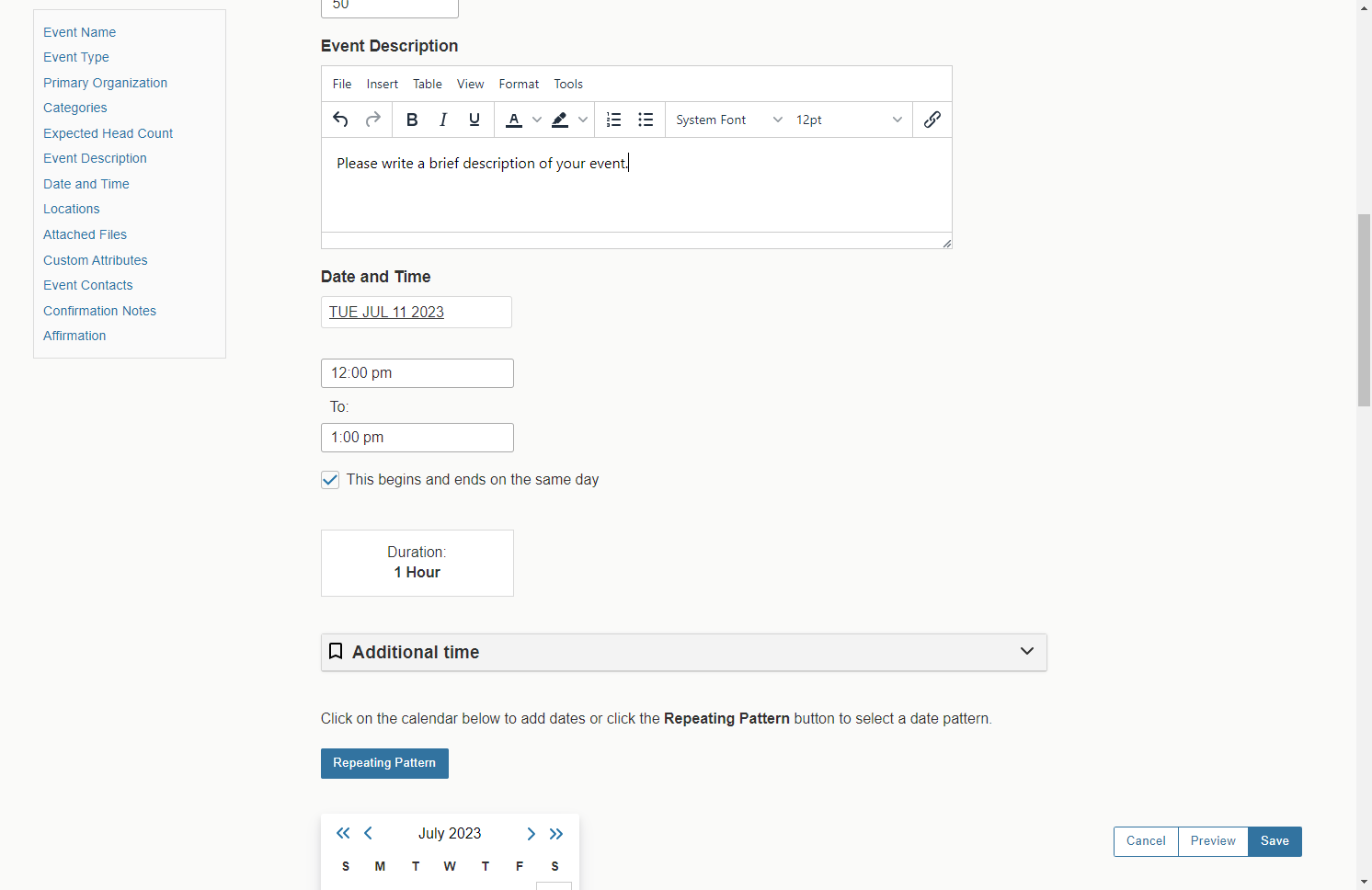Toggle italic formatting
Image resolution: width=1372 pixels, height=890 pixels.
[443, 120]
